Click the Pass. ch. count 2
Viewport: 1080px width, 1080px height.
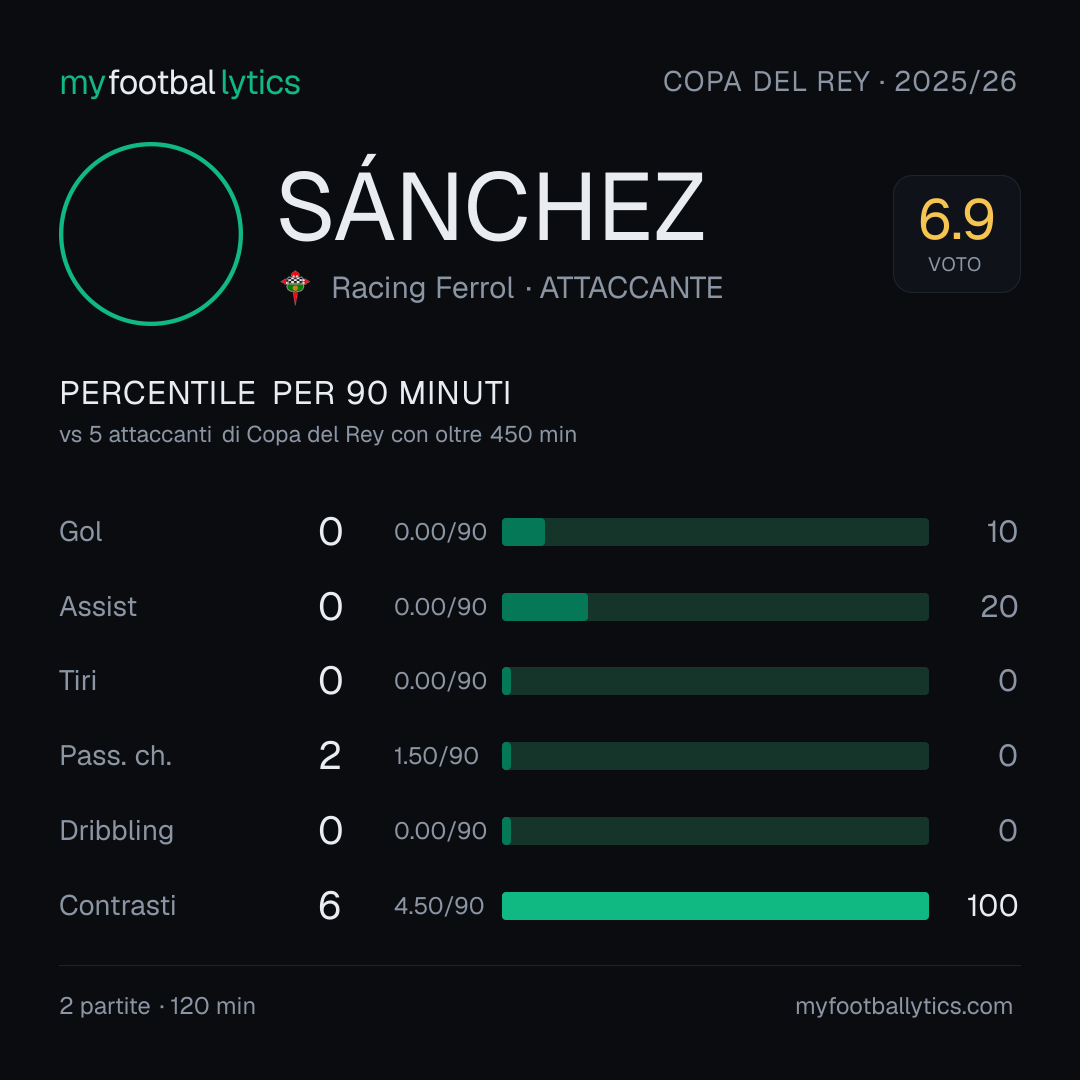coord(330,756)
